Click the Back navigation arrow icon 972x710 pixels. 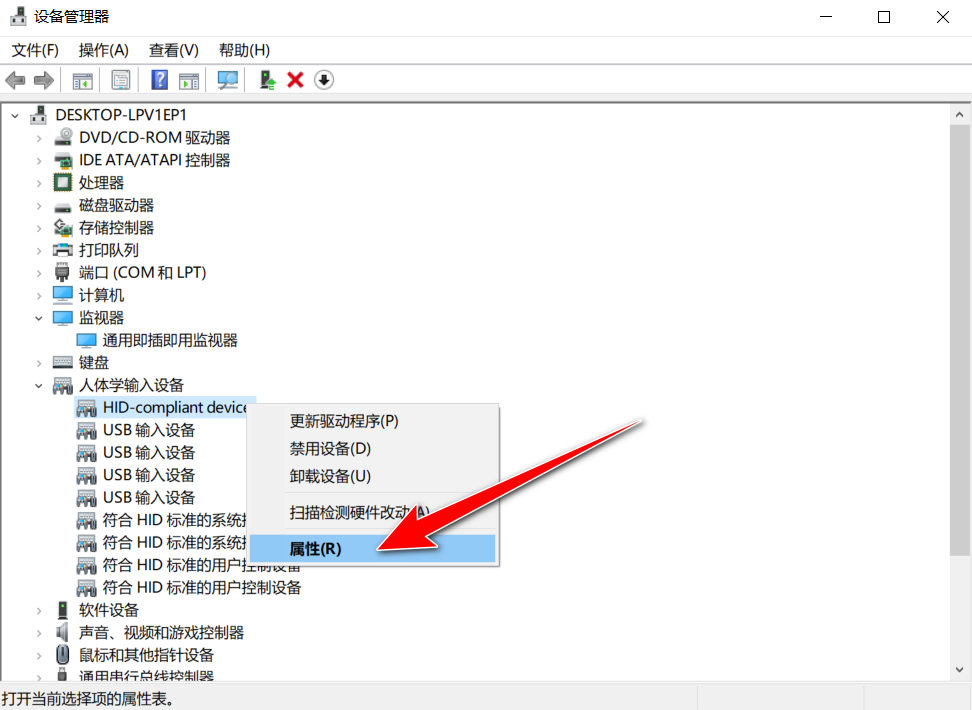pos(16,80)
